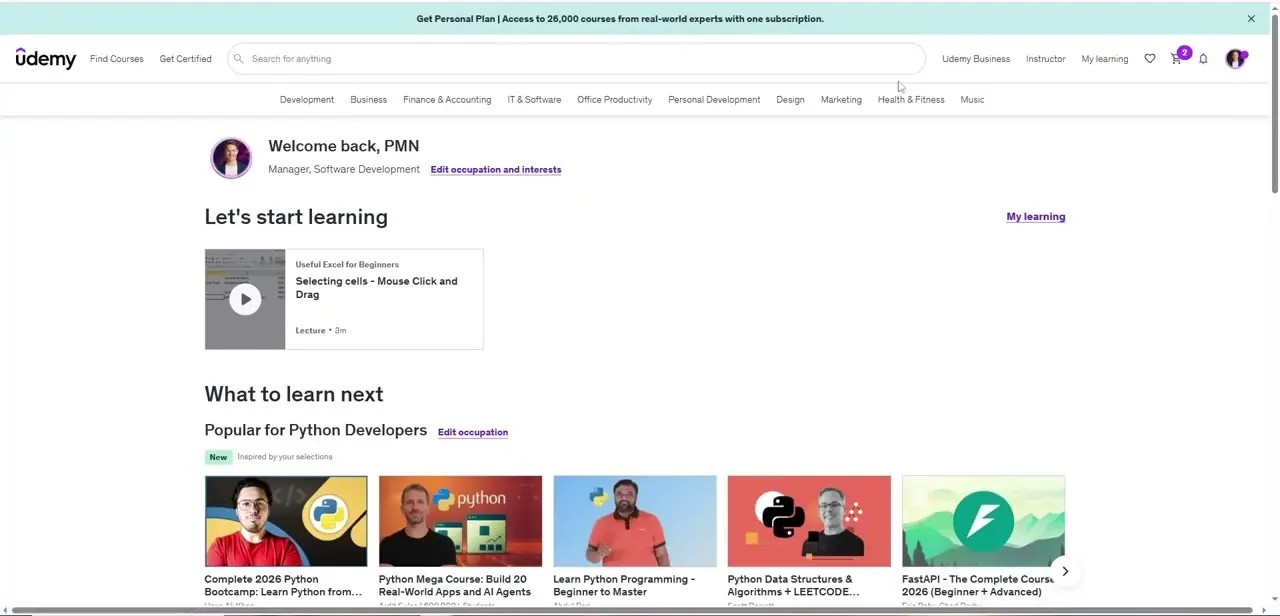Click the Udemy logo

pos(46,59)
